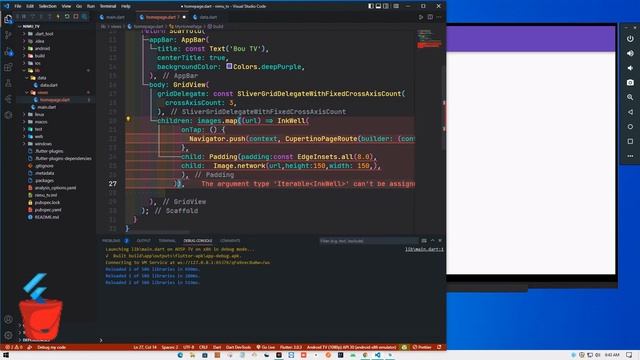Switch to the Terminal panel tab
This screenshot has width=640, height=360.
tap(167, 241)
